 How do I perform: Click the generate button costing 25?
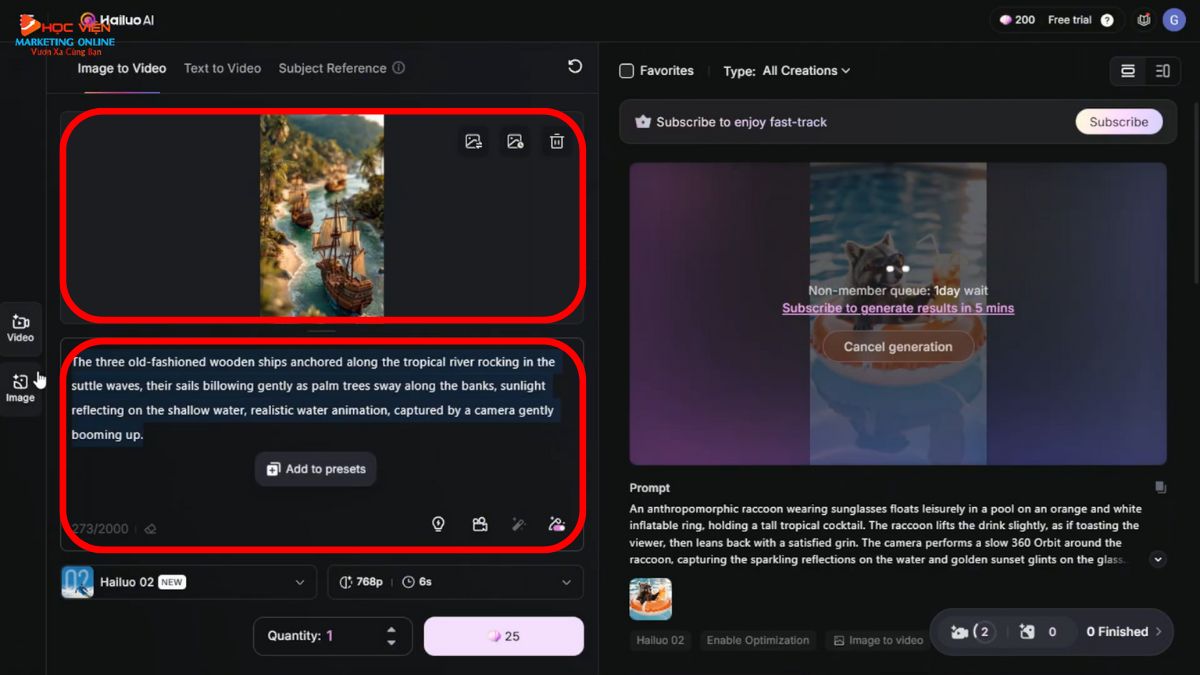pyautogui.click(x=504, y=636)
